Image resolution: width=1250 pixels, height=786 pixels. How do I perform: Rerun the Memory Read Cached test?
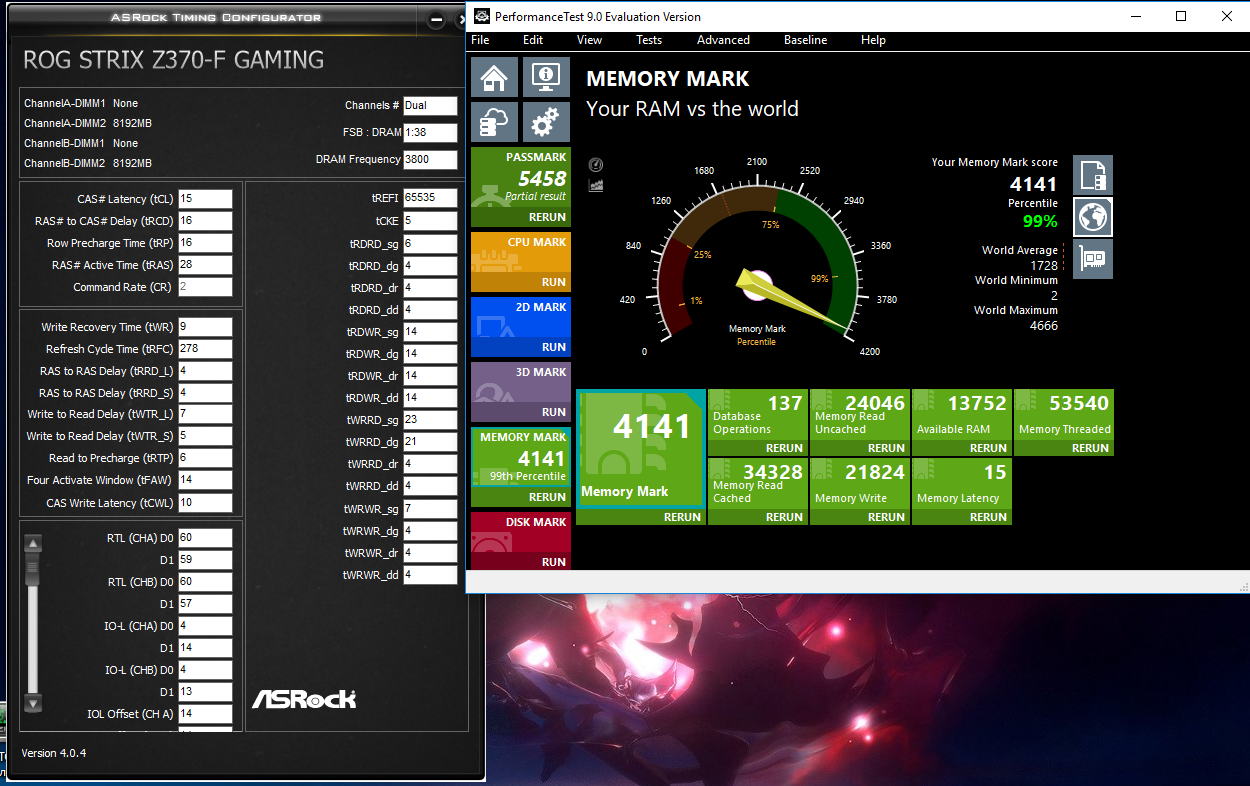click(785, 517)
